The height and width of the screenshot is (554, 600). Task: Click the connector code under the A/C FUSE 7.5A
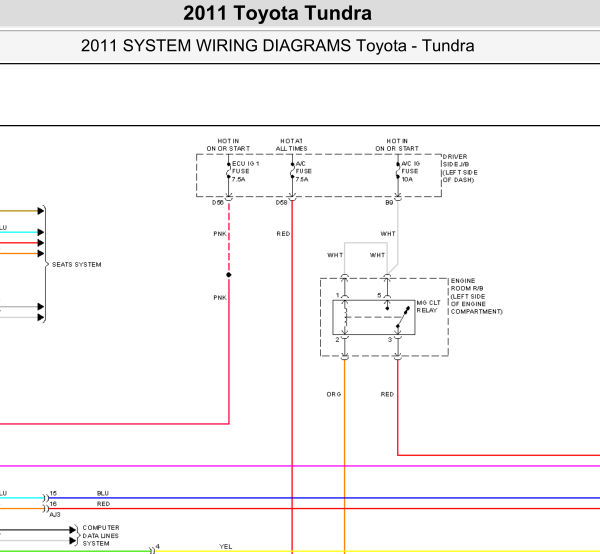[x=281, y=203]
